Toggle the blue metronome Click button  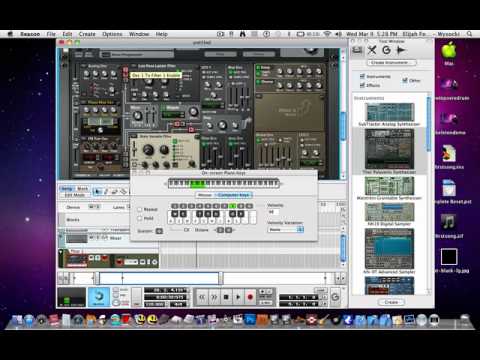pyautogui.click(x=99, y=297)
